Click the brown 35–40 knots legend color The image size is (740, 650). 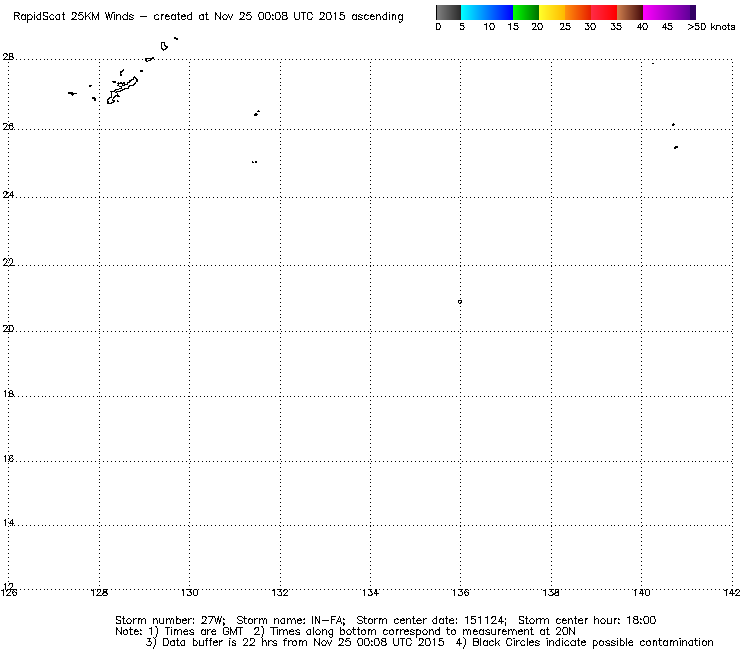(x=630, y=12)
